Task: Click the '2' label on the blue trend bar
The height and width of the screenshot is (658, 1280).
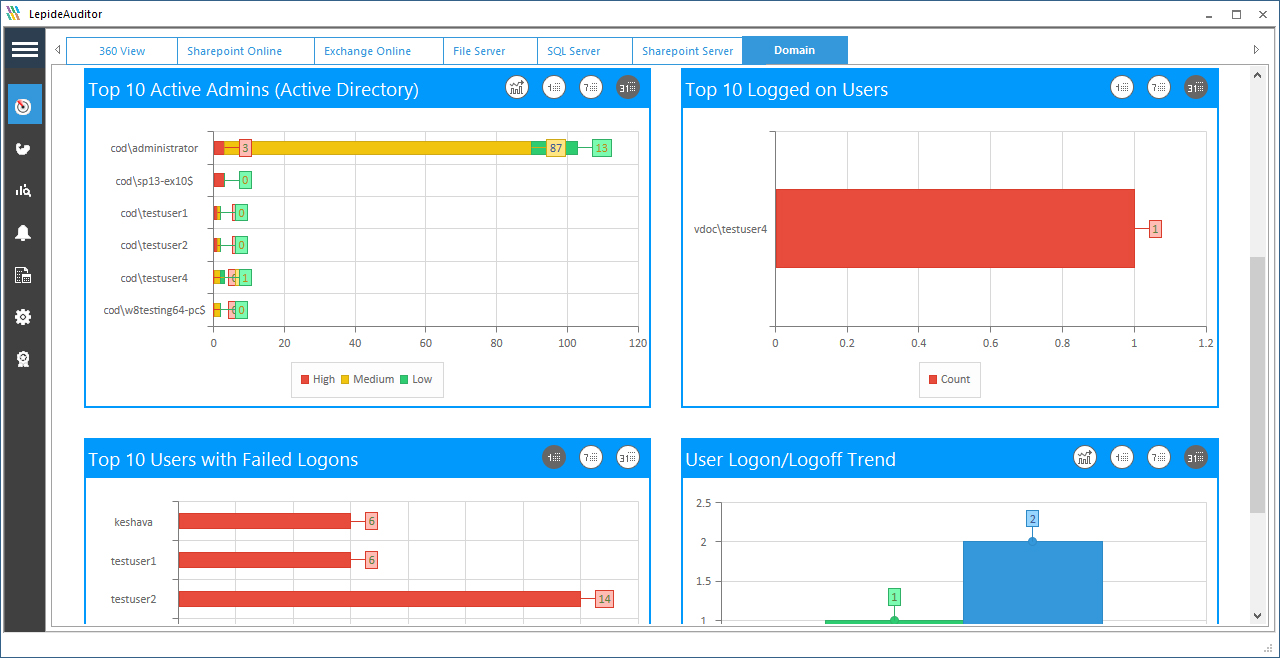Action: (1032, 518)
